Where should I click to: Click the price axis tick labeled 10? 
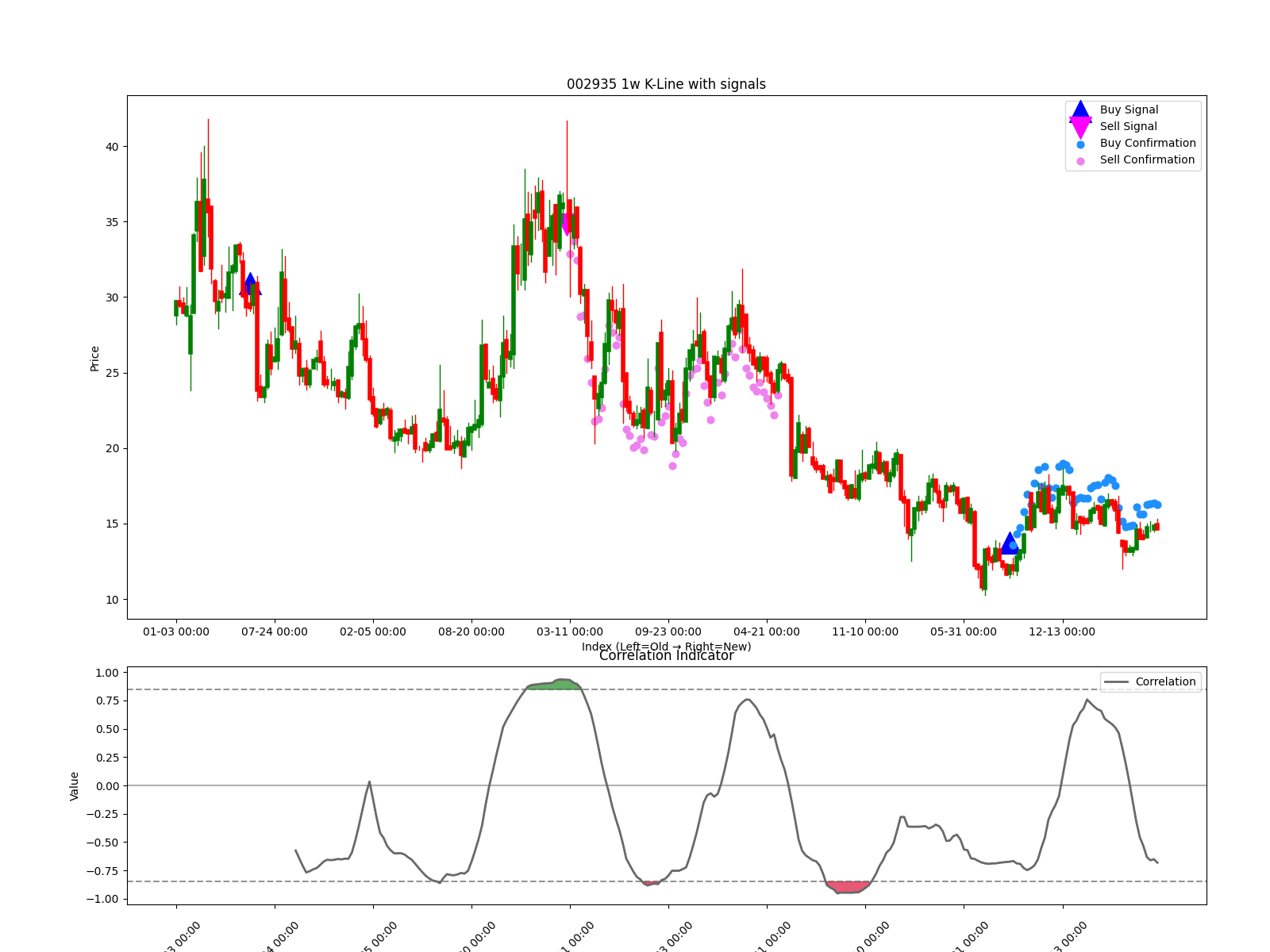coord(112,600)
